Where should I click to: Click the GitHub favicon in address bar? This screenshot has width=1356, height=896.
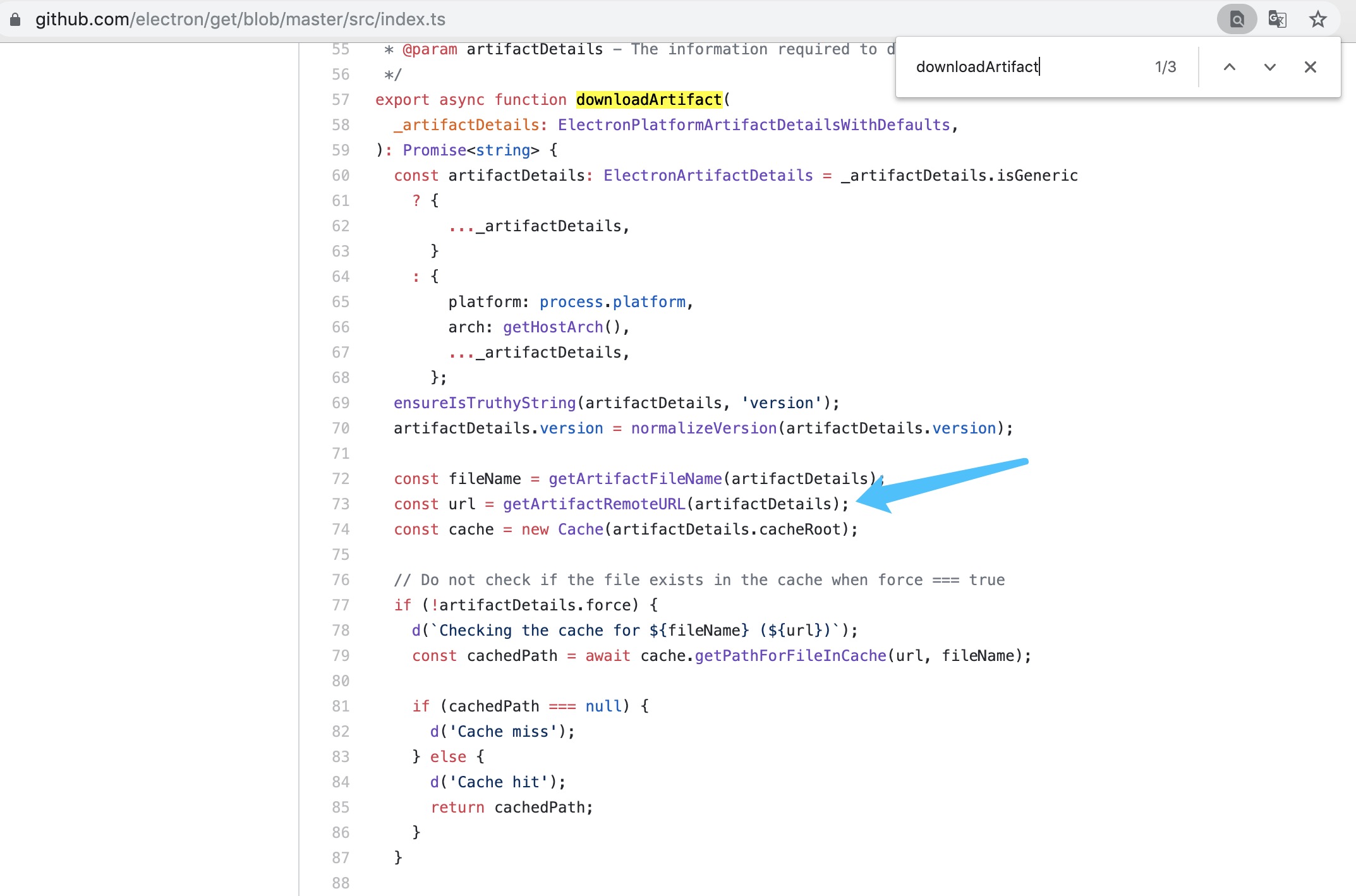15,19
